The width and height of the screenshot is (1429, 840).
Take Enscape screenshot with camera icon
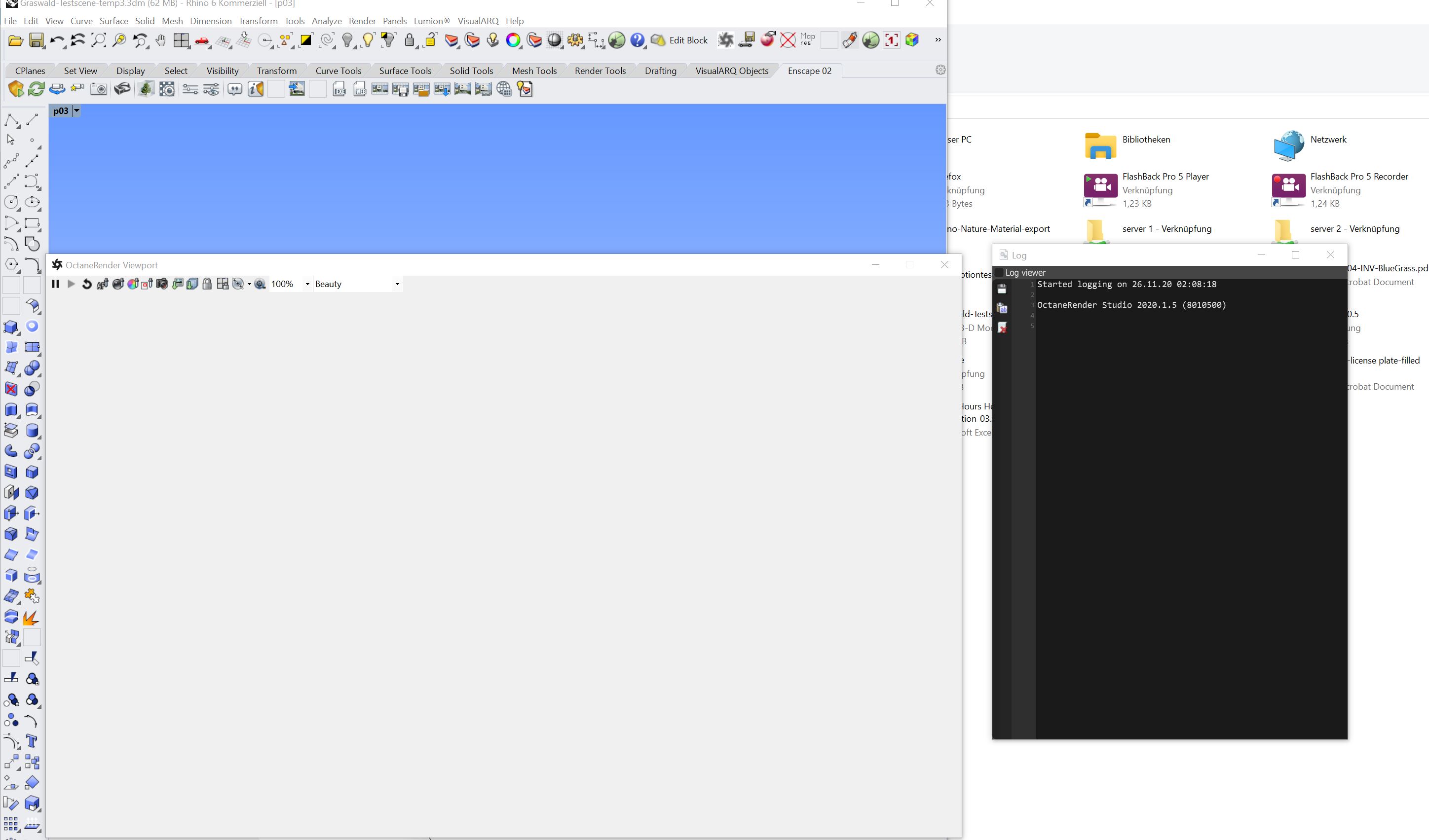(99, 89)
